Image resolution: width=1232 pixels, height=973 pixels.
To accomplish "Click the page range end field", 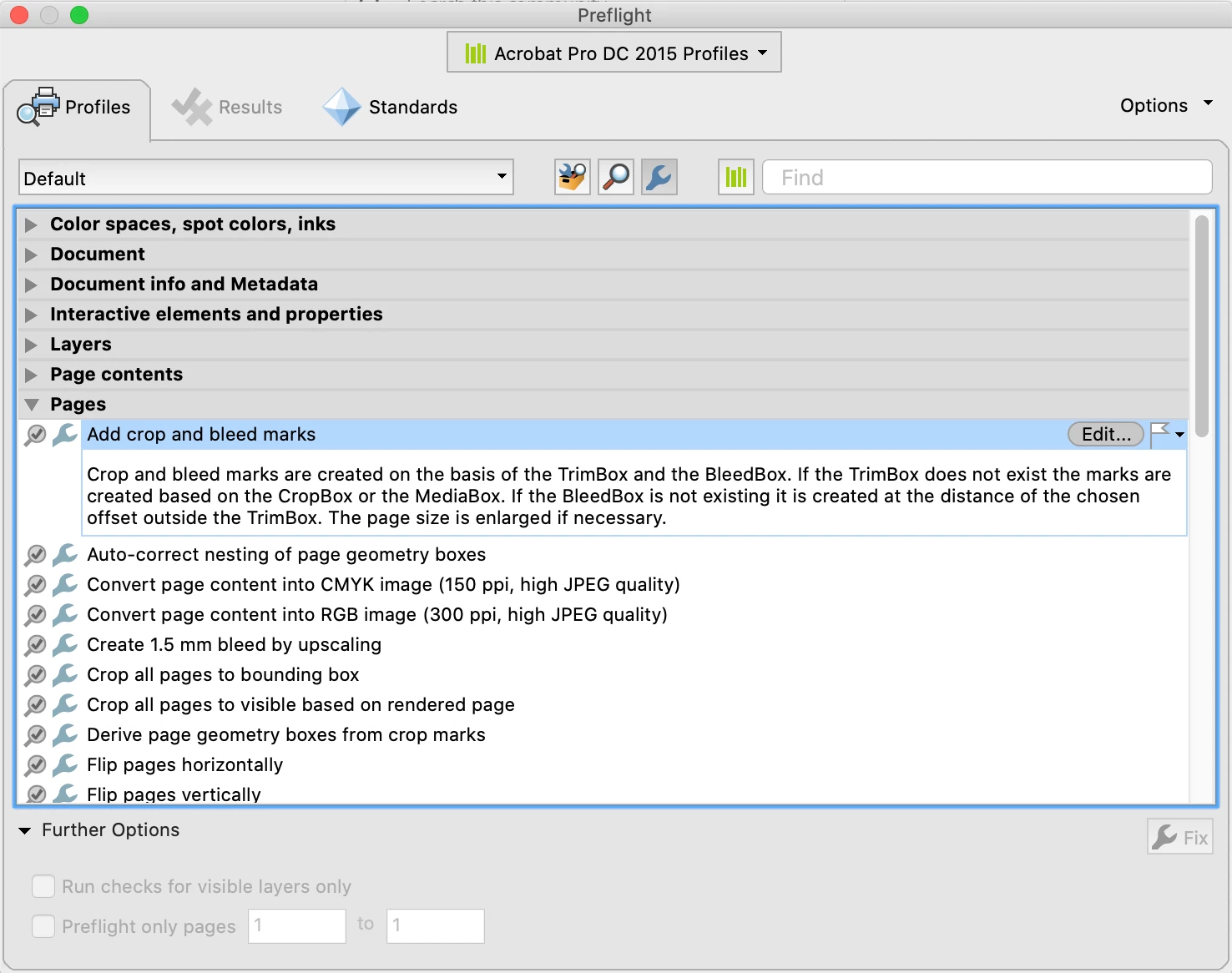I will [436, 926].
